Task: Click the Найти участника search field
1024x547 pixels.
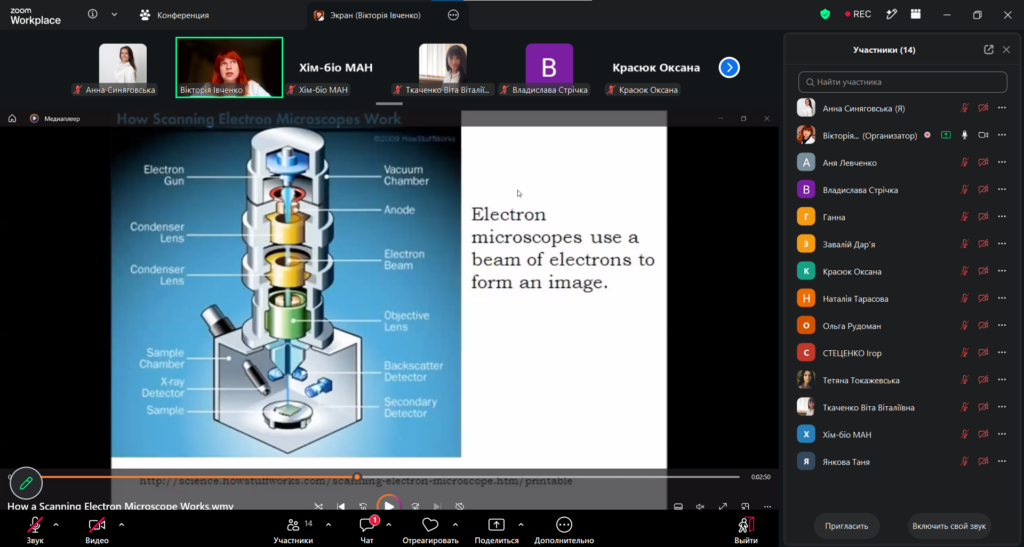Action: pyautogui.click(x=903, y=82)
